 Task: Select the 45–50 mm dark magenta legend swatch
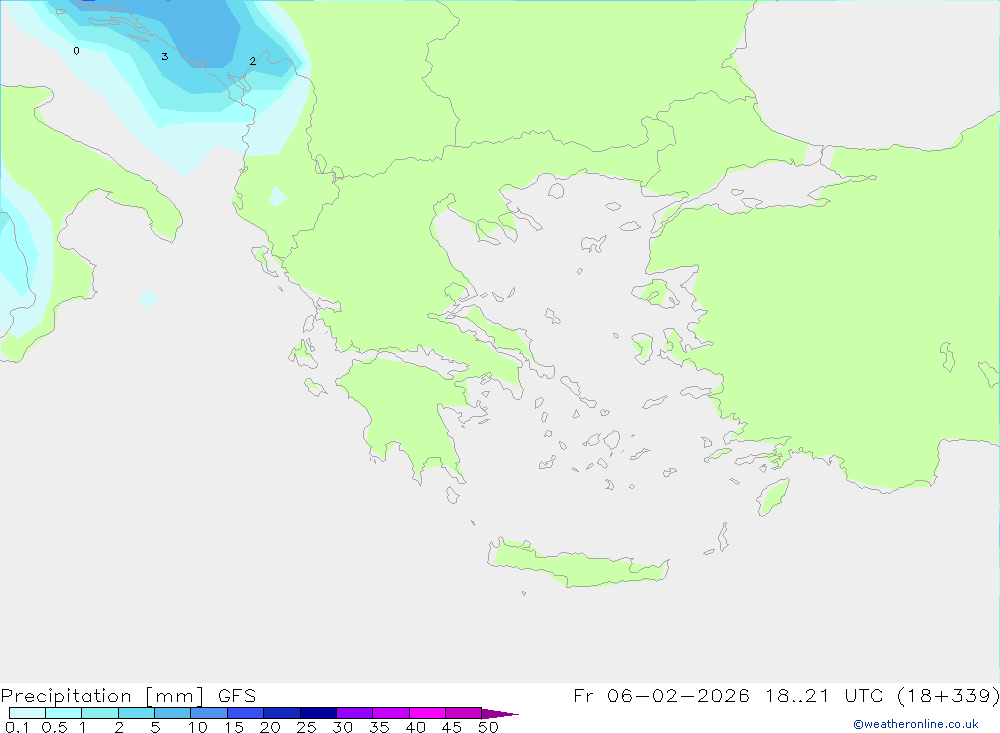(464, 713)
